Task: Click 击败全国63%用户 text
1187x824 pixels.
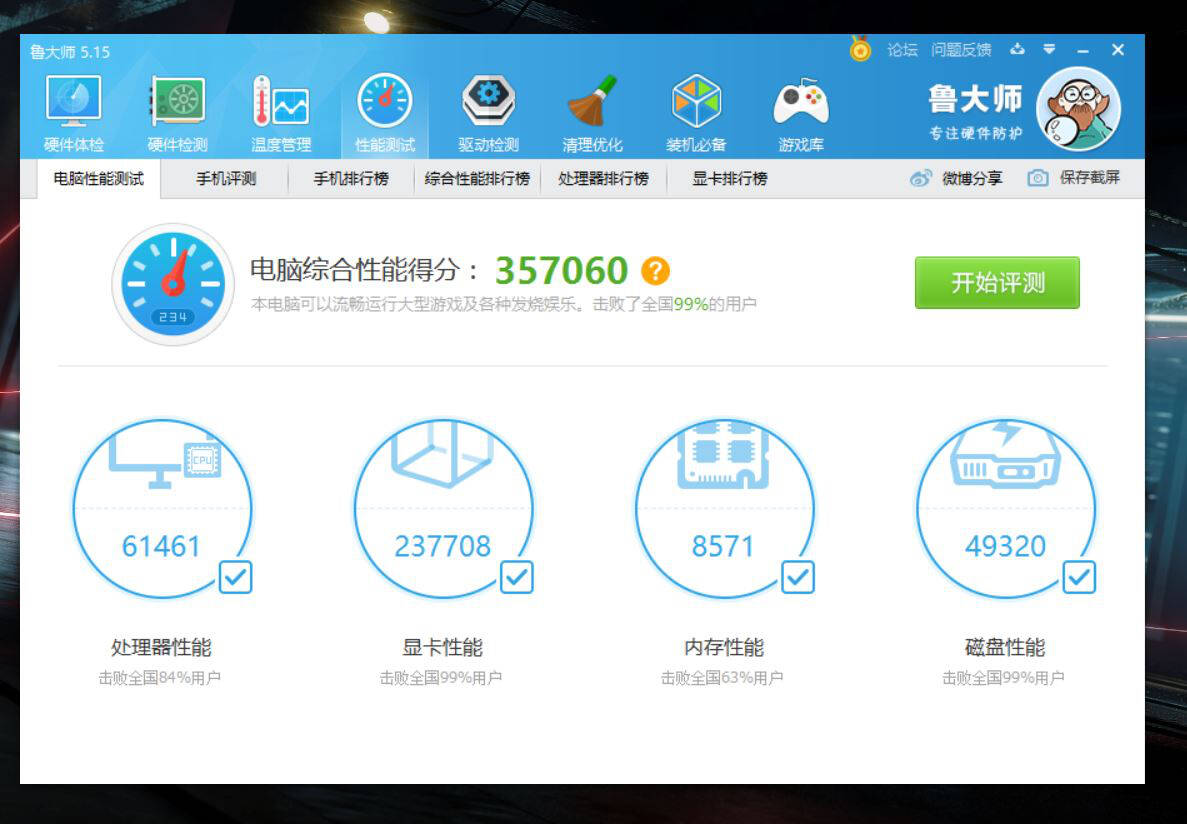Action: coord(721,678)
